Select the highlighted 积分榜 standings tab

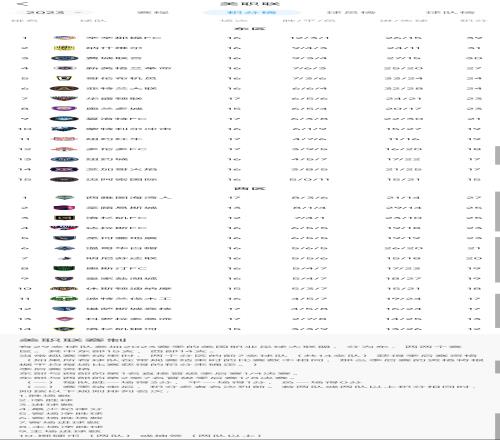click(x=251, y=12)
